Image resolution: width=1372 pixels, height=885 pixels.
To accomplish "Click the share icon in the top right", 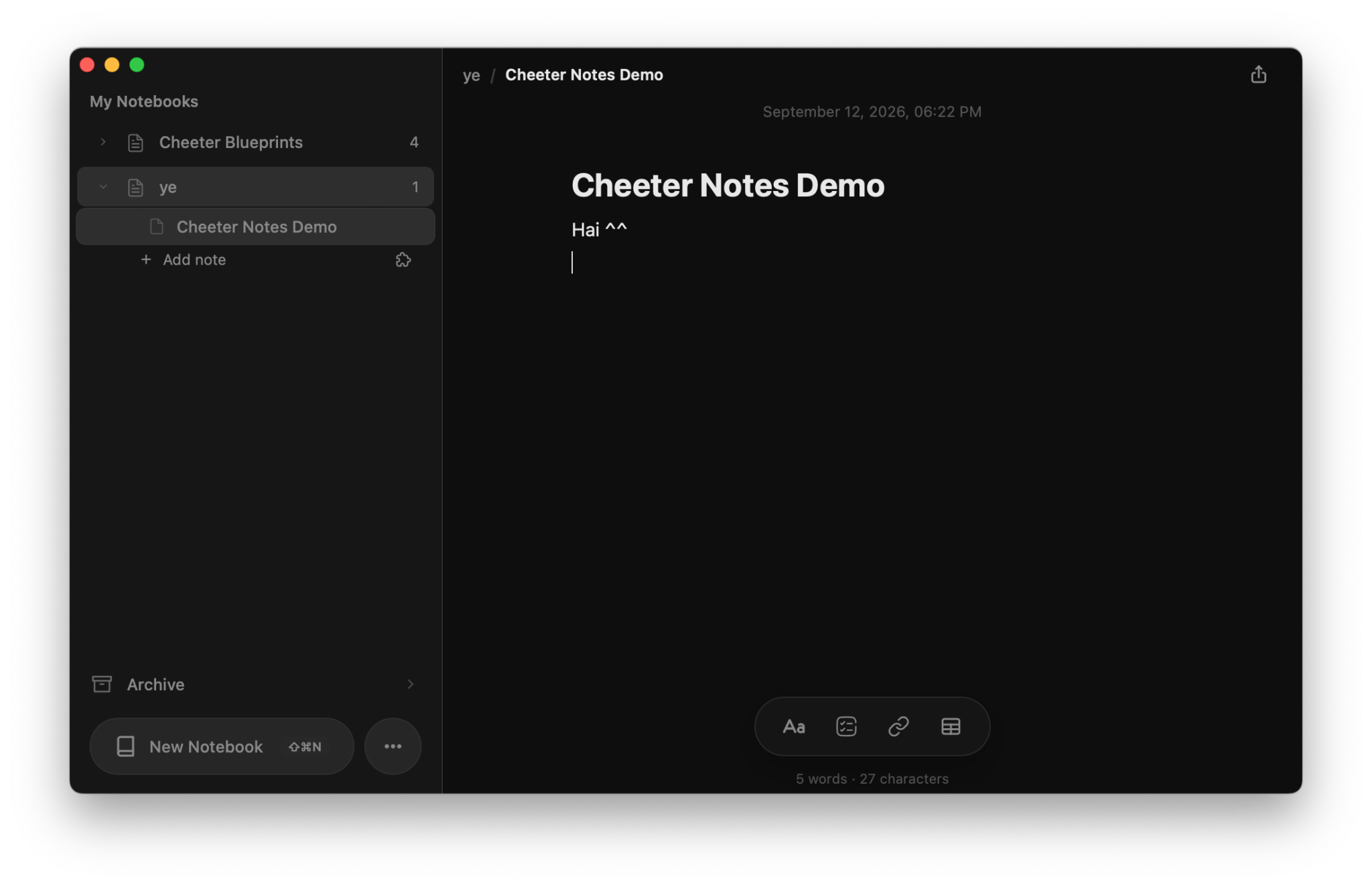I will (x=1258, y=74).
